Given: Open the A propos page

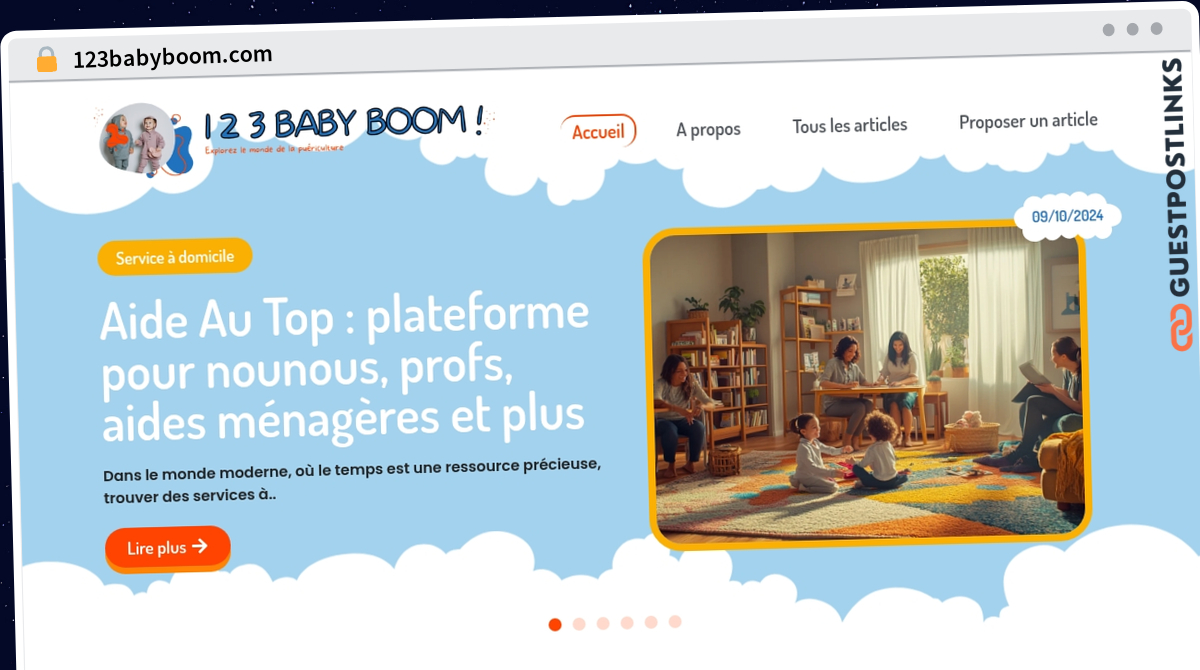Looking at the screenshot, I should click(x=708, y=129).
